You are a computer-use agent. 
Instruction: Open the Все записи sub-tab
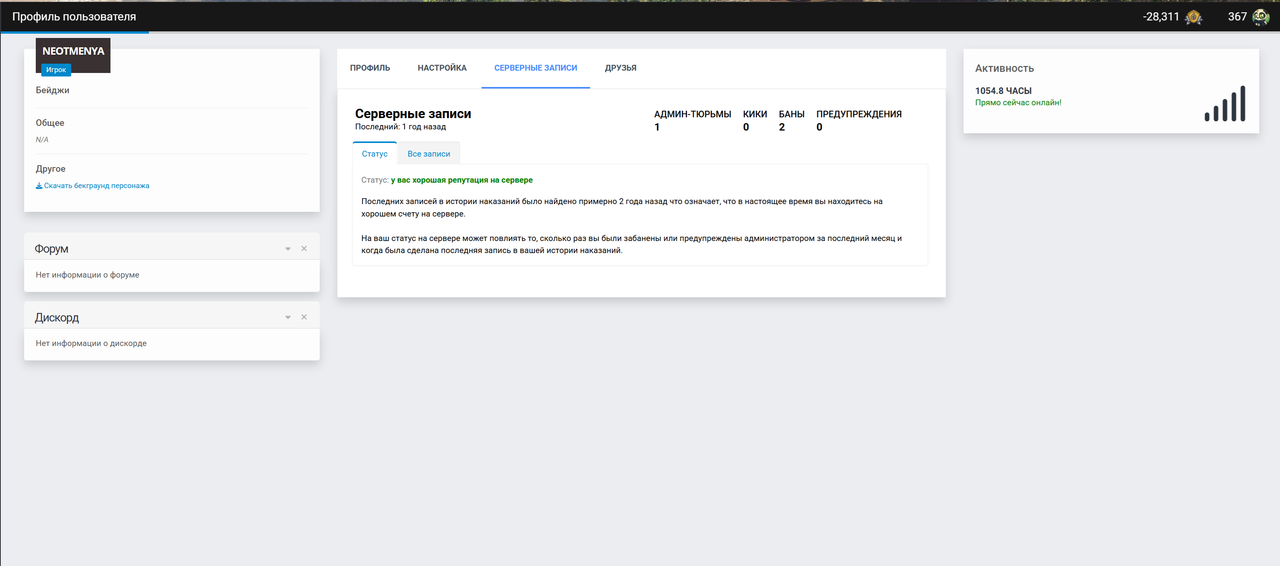[429, 154]
